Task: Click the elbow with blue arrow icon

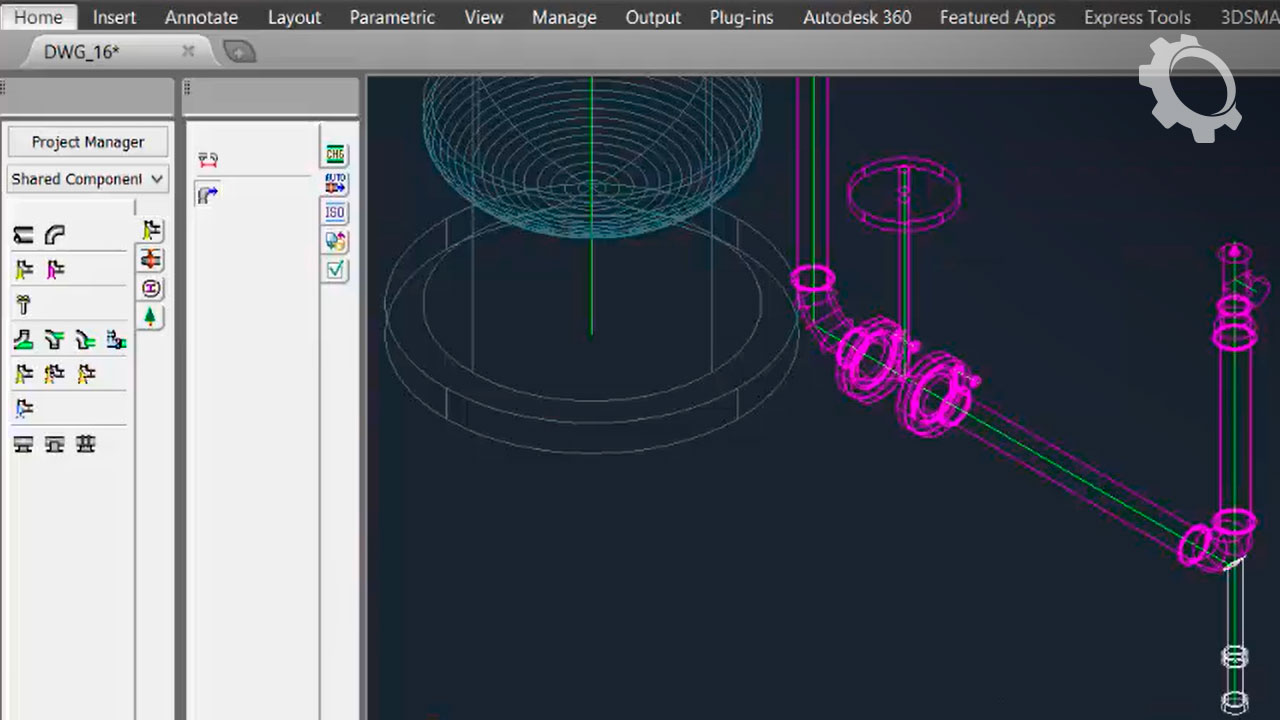Action: click(x=207, y=195)
